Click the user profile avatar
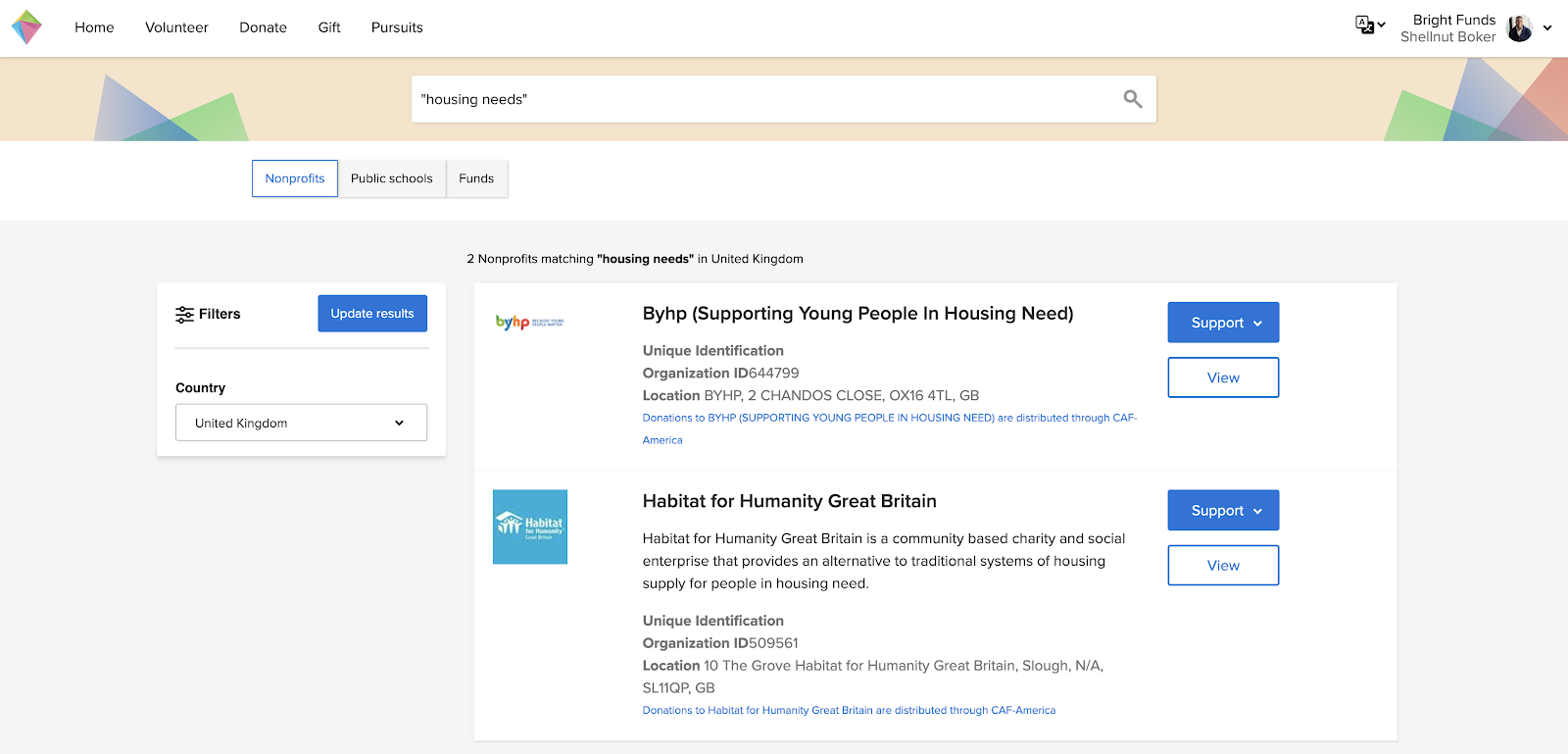Image resolution: width=1568 pixels, height=754 pixels. click(1519, 28)
